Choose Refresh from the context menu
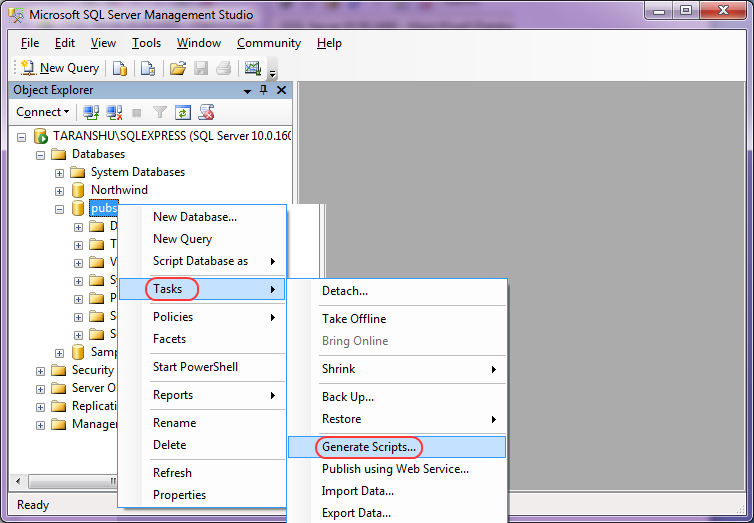This screenshot has height=523, width=754. [x=202, y=473]
